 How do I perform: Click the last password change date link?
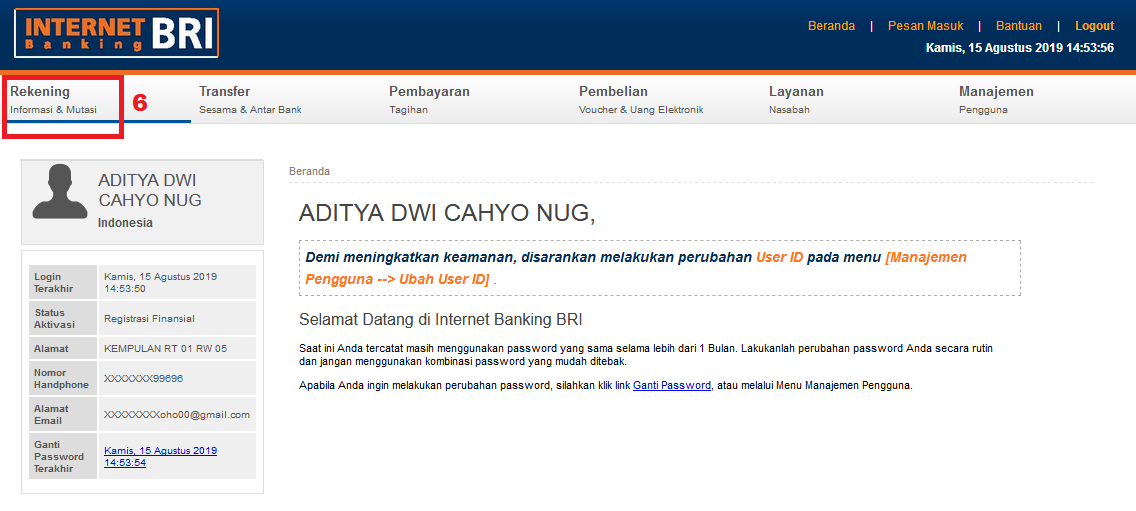pos(160,457)
